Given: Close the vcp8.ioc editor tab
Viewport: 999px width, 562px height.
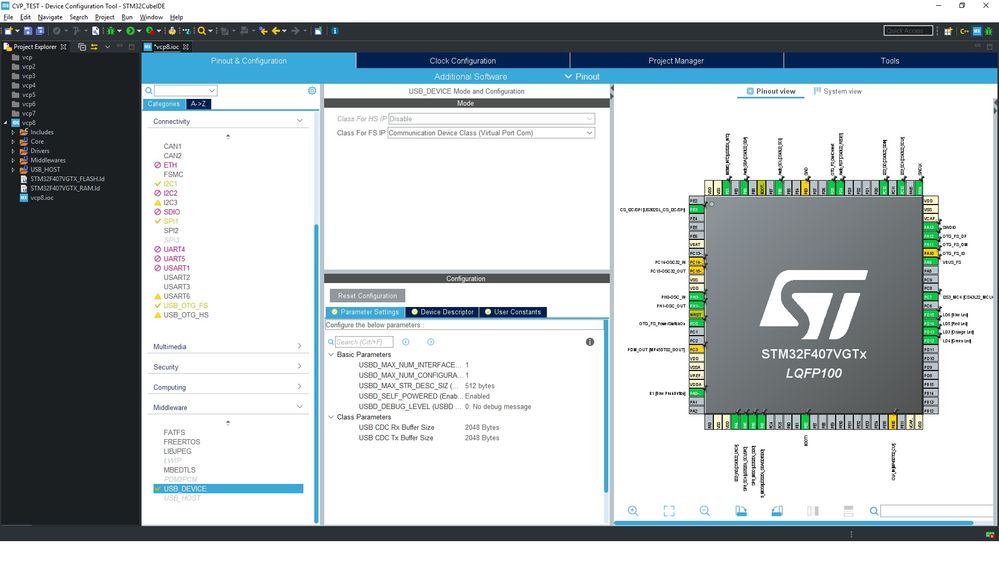Looking at the screenshot, I should (186, 47).
